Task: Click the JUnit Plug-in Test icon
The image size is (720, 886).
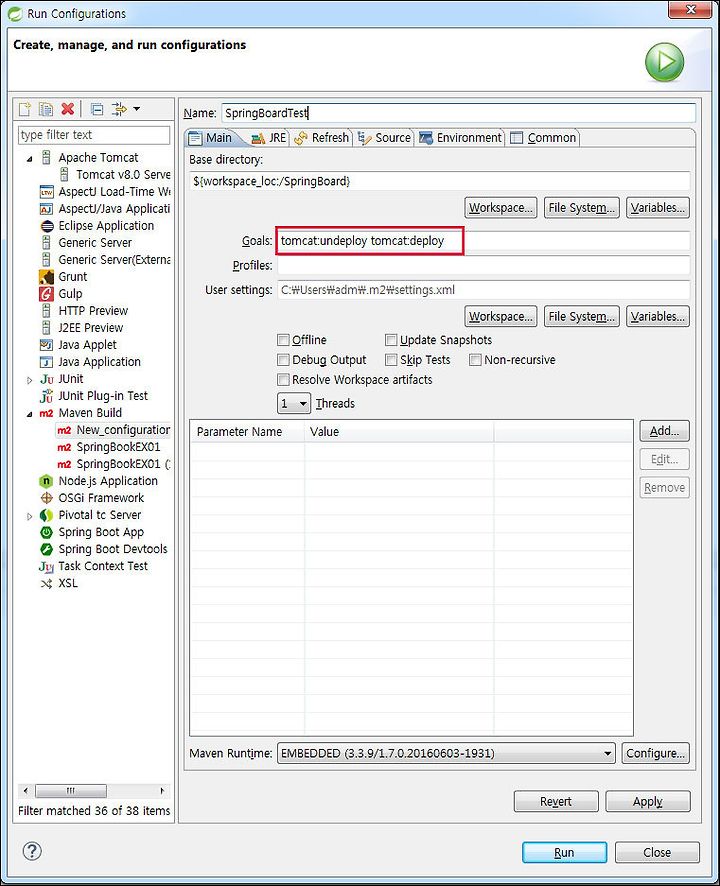Action: pyautogui.click(x=46, y=396)
